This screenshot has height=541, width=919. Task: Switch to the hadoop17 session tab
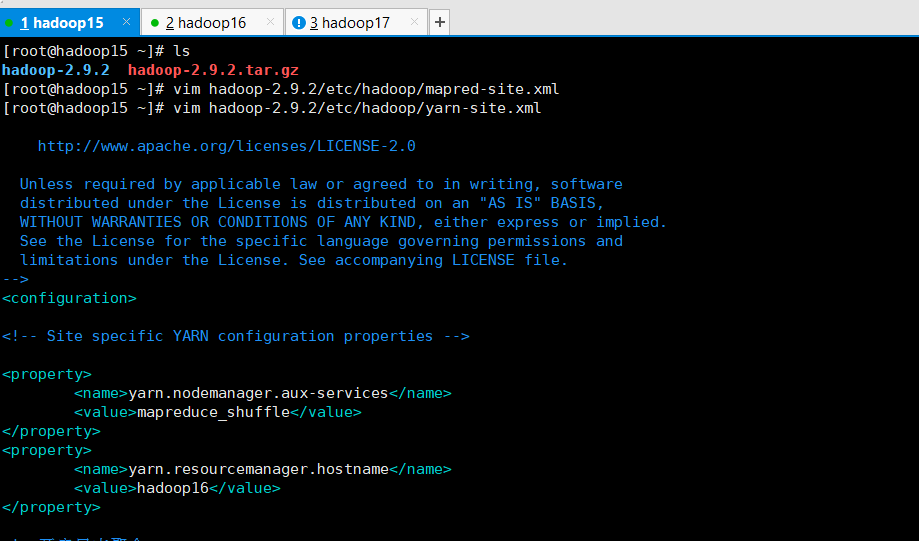click(356, 23)
